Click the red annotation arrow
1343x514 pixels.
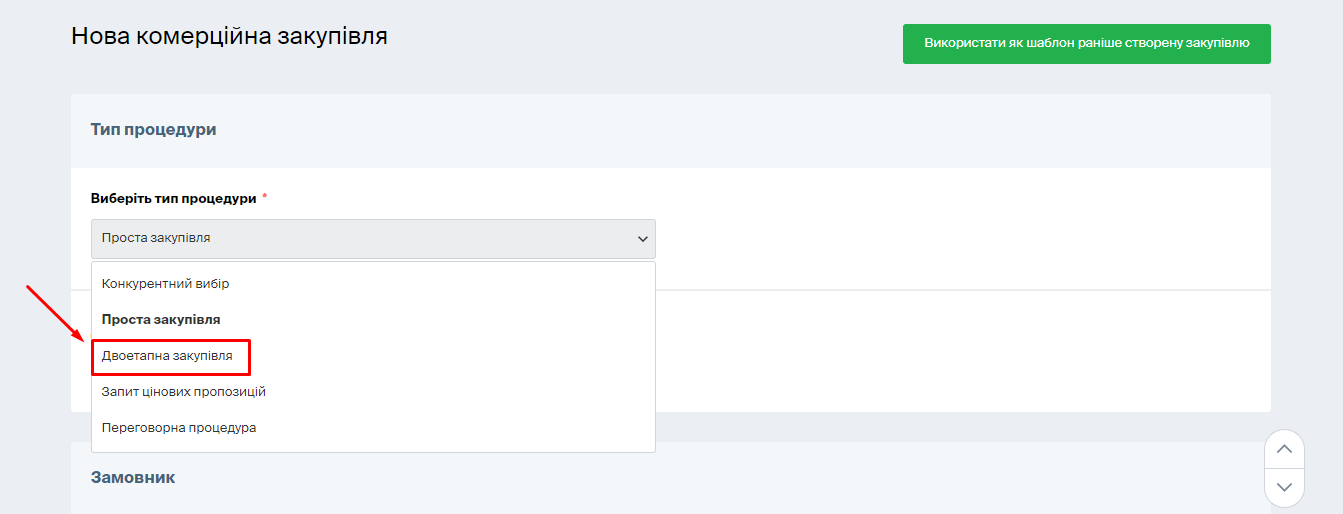pos(56,314)
